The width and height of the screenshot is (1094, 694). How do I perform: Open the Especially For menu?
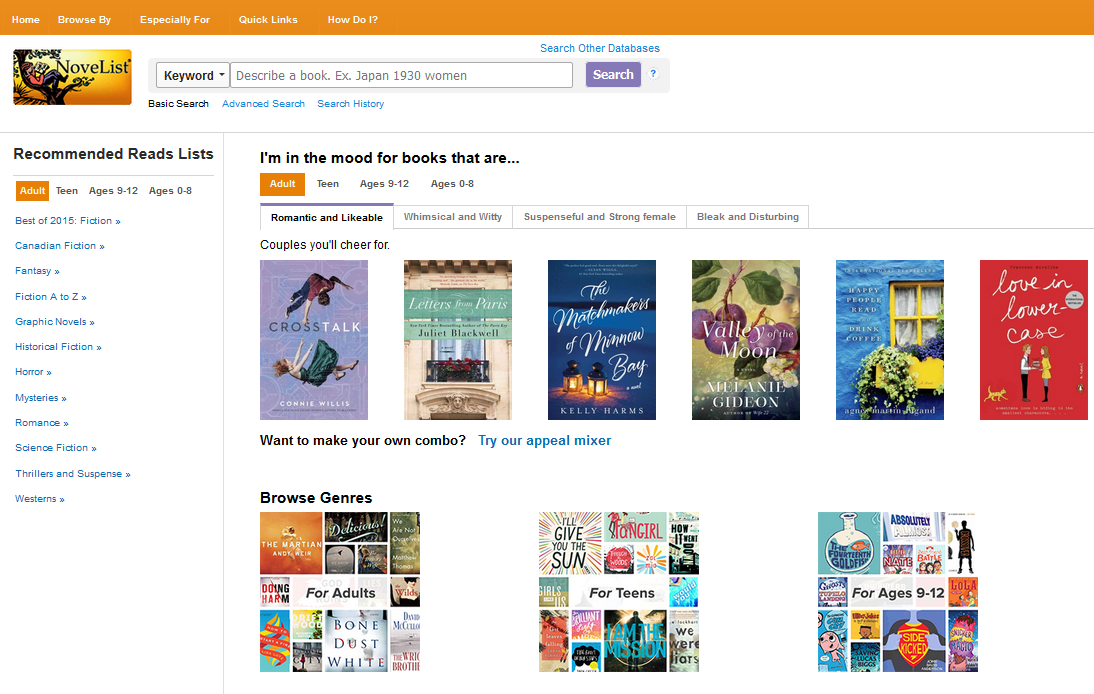click(175, 19)
